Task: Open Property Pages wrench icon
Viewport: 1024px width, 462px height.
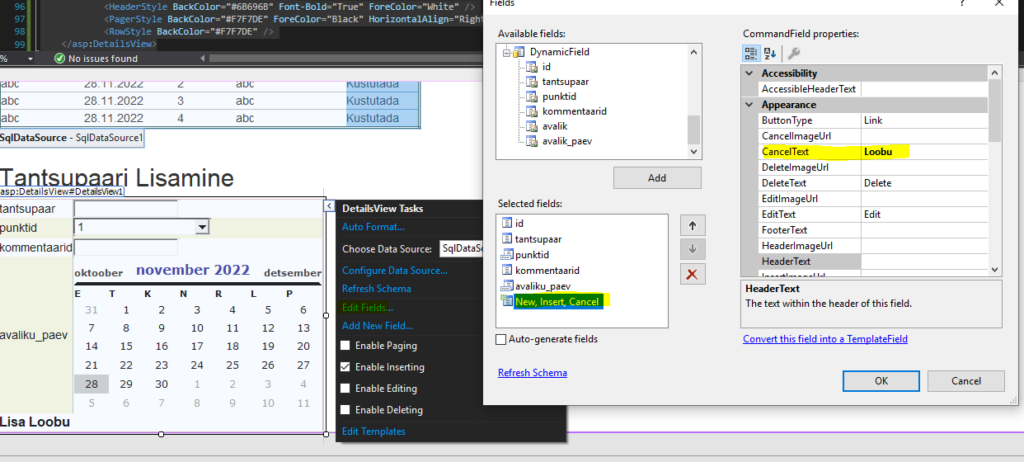Action: [793, 53]
